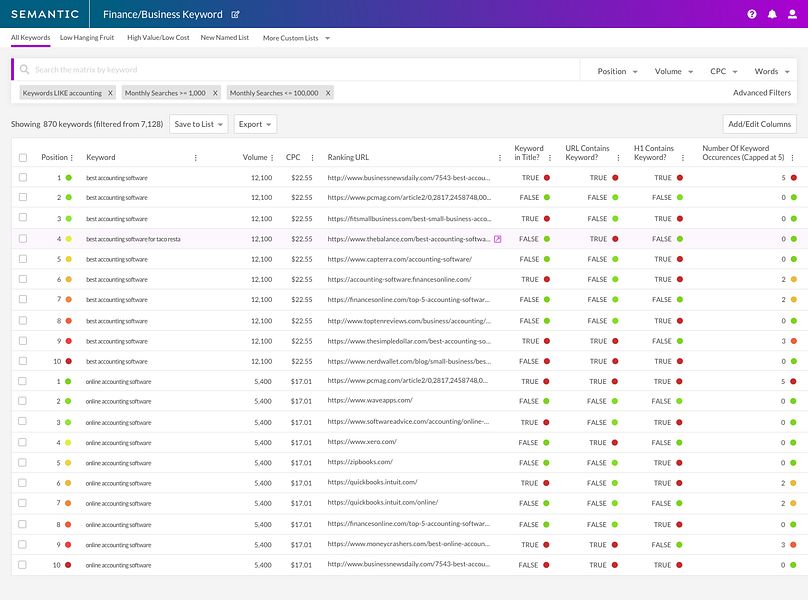Select the checkbox for the fitsmallbusiness.com row
Viewport: 808px width, 600px height.
(x=23, y=218)
